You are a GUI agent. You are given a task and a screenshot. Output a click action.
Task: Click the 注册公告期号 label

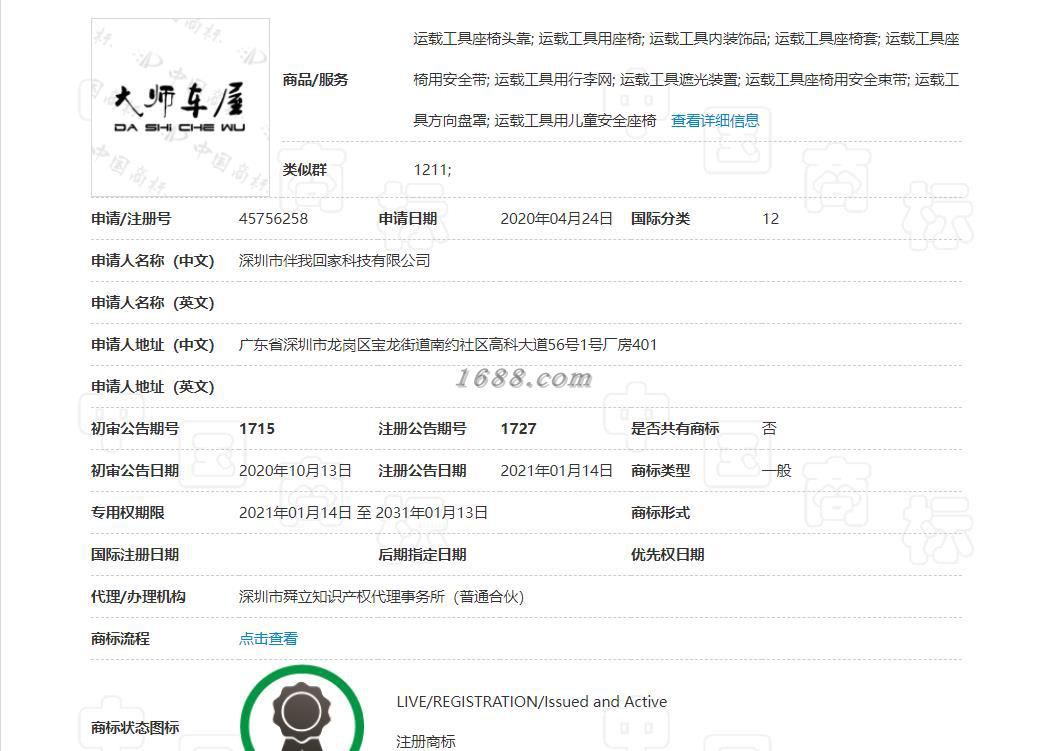click(x=422, y=429)
